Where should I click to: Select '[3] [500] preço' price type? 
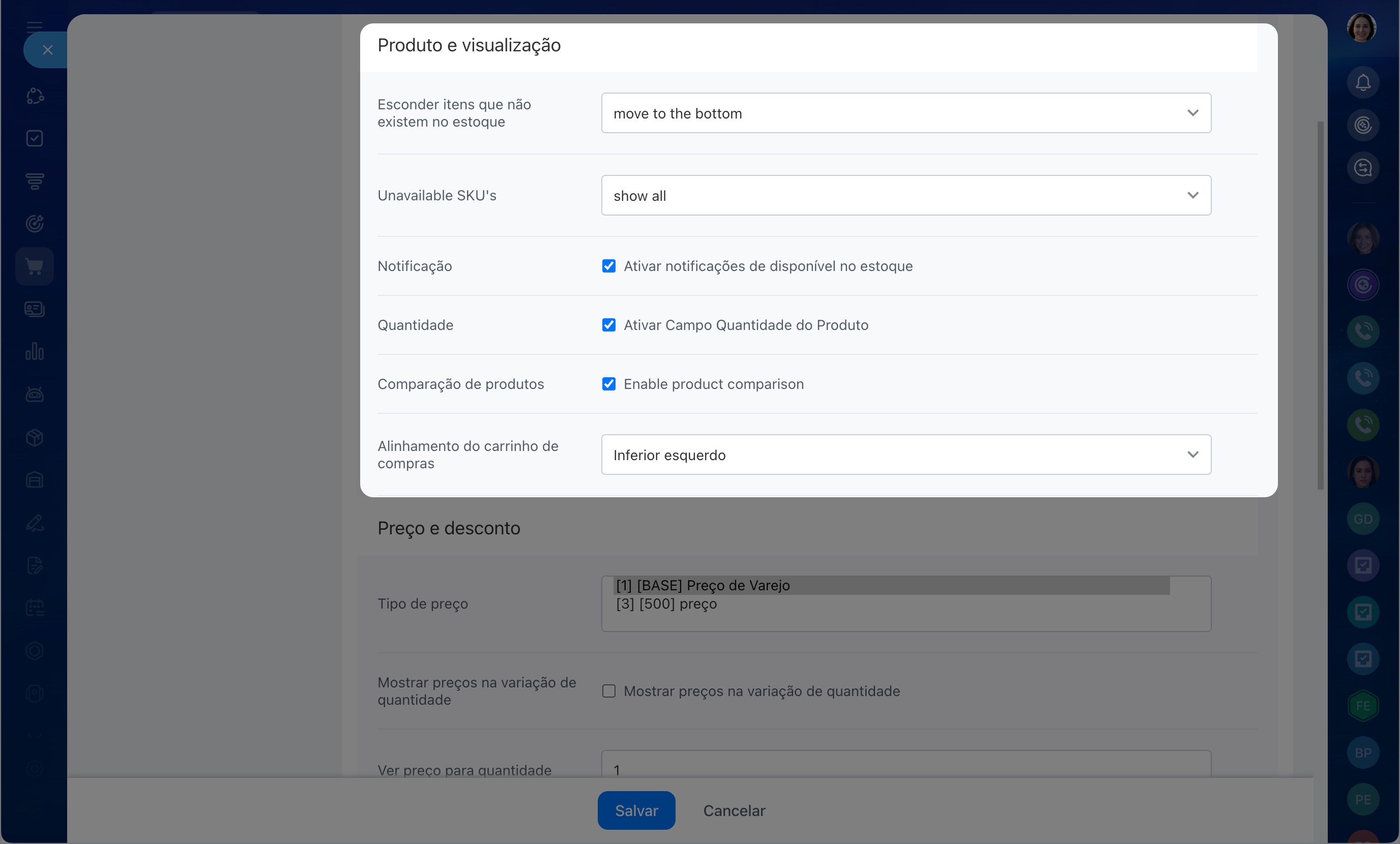[x=666, y=605]
